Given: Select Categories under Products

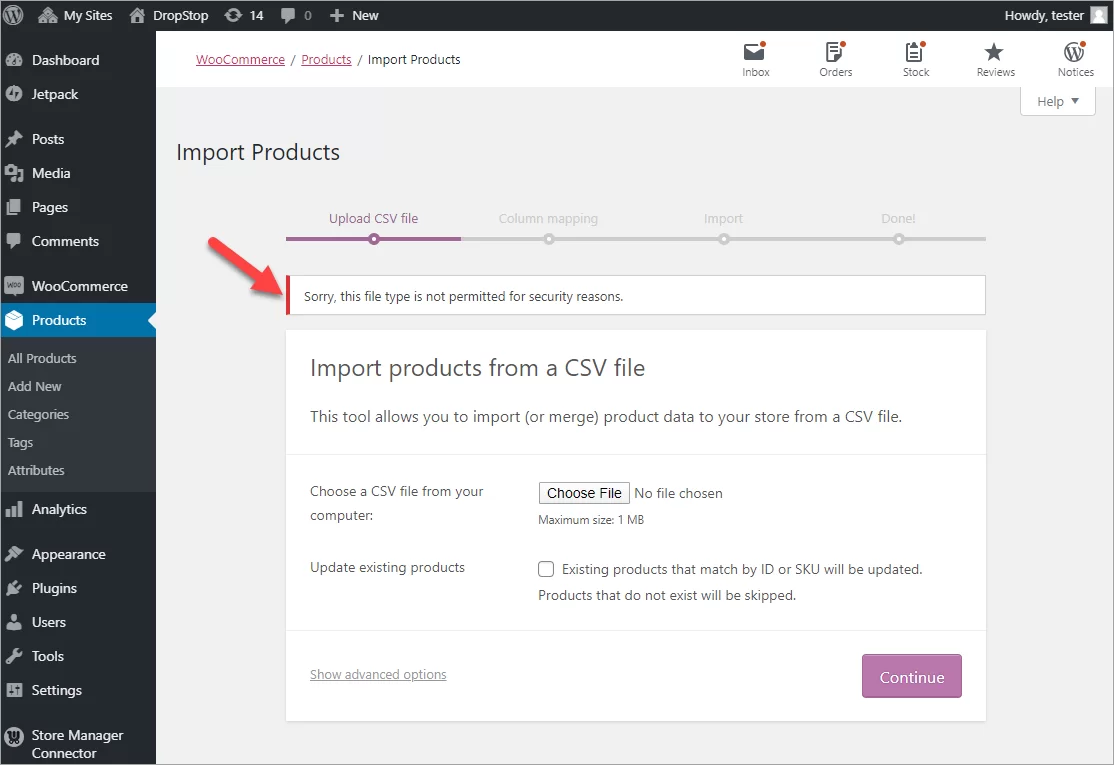Looking at the screenshot, I should coord(38,414).
